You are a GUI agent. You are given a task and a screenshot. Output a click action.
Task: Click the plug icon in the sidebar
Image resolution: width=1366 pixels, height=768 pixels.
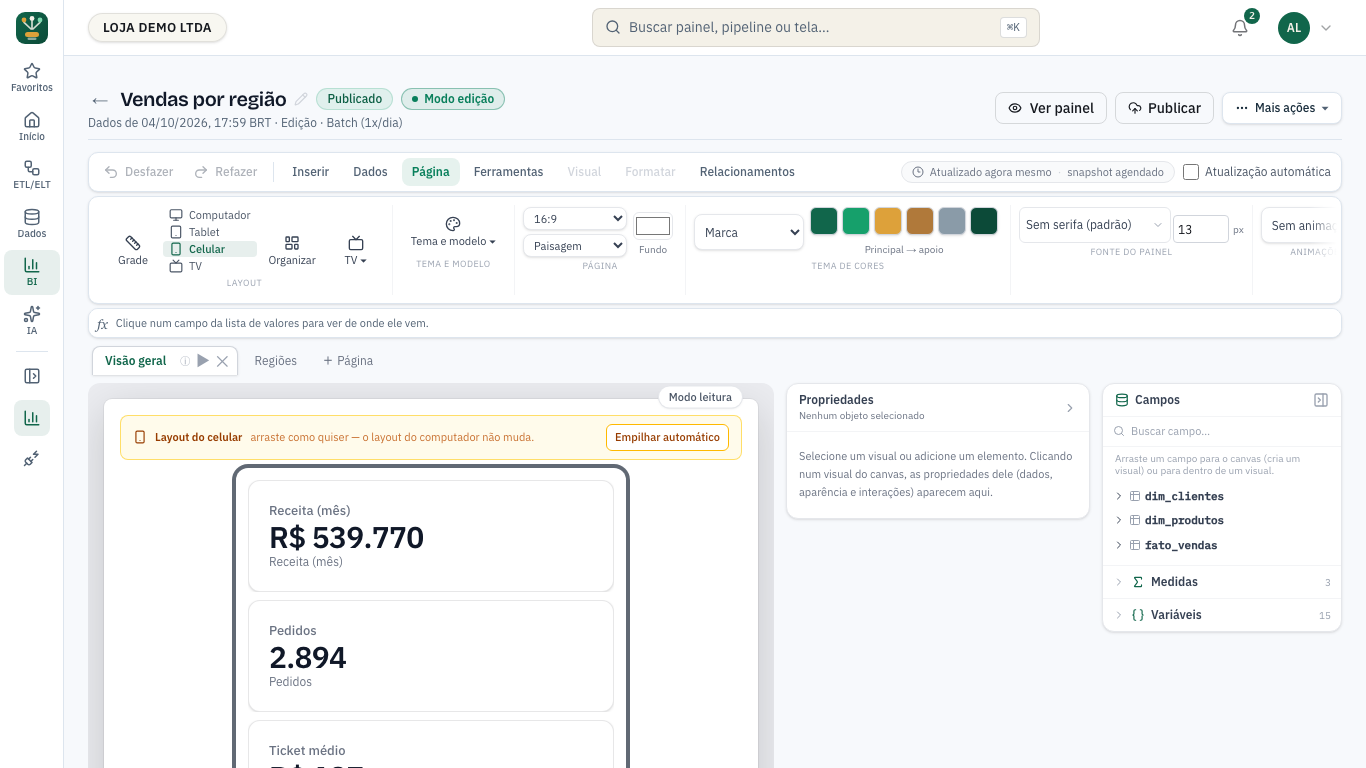[x=32, y=459]
